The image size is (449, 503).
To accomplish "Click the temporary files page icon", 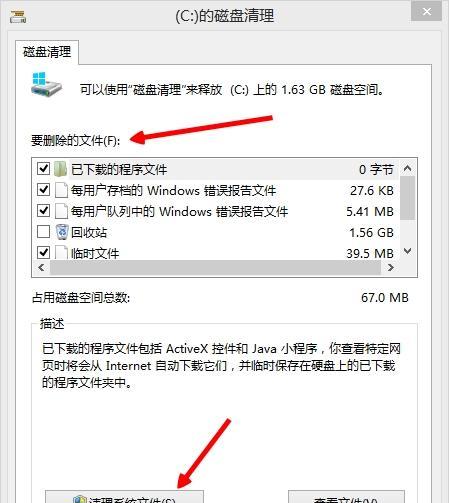I will [x=61, y=253].
